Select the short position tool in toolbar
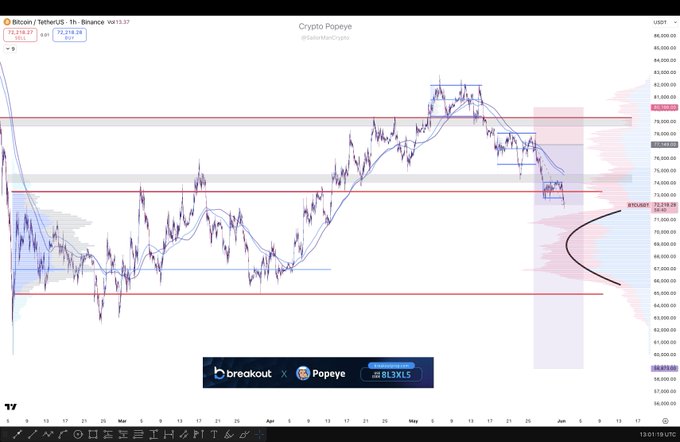This screenshot has width=680, height=442. coord(123,434)
